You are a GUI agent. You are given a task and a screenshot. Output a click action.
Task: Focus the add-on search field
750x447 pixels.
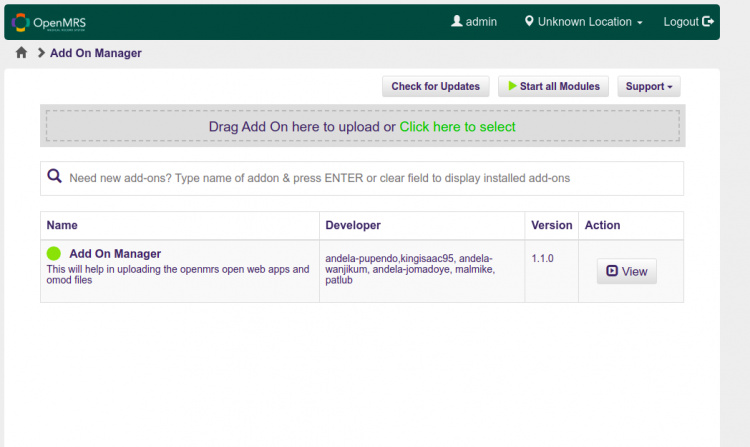pos(370,178)
